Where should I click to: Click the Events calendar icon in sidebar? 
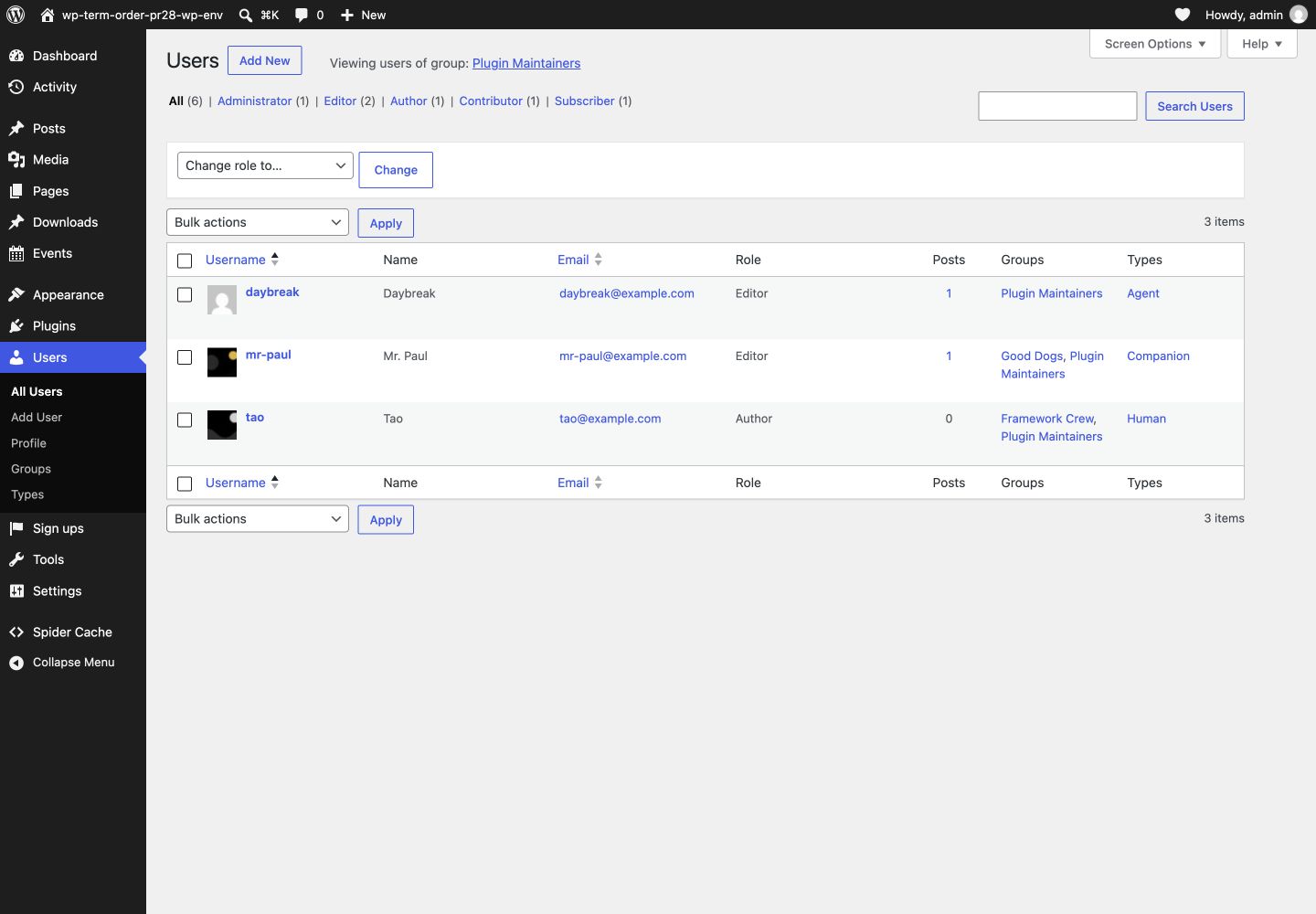coord(16,253)
